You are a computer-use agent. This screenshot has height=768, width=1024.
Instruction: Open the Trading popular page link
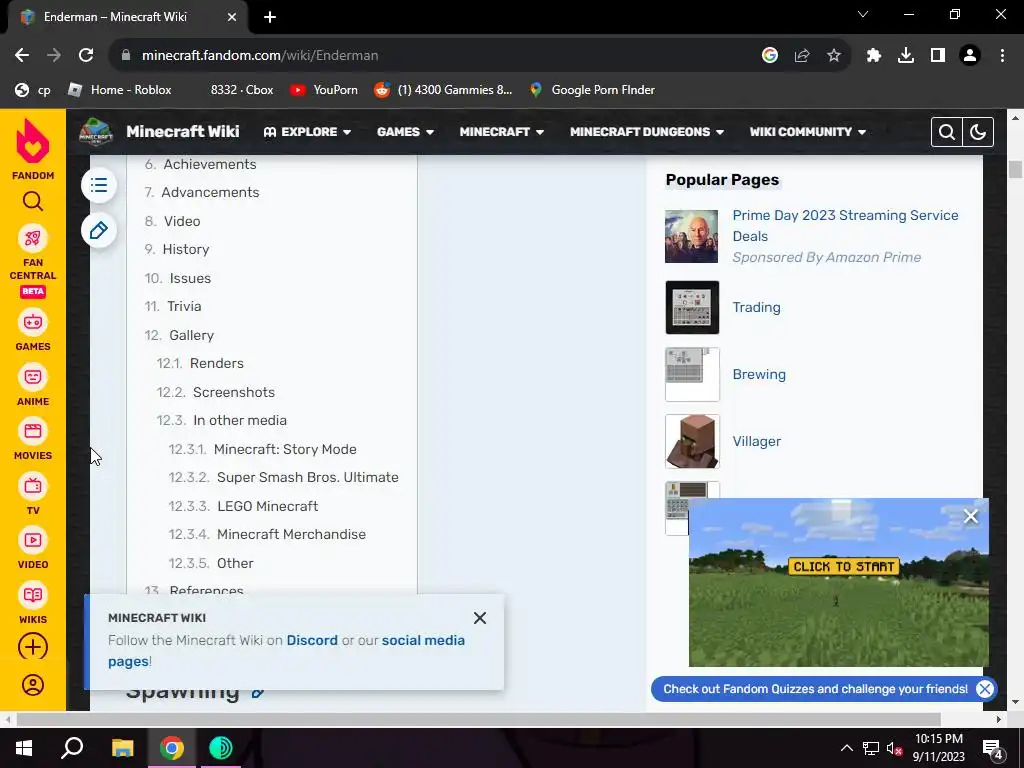pyautogui.click(x=756, y=308)
